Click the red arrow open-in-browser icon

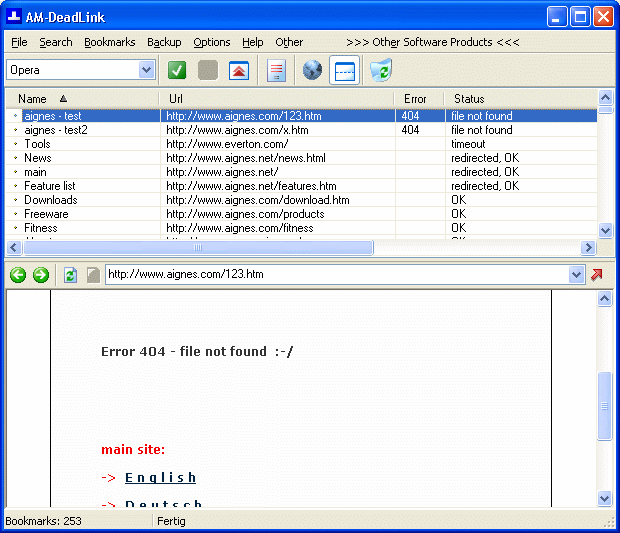598,275
